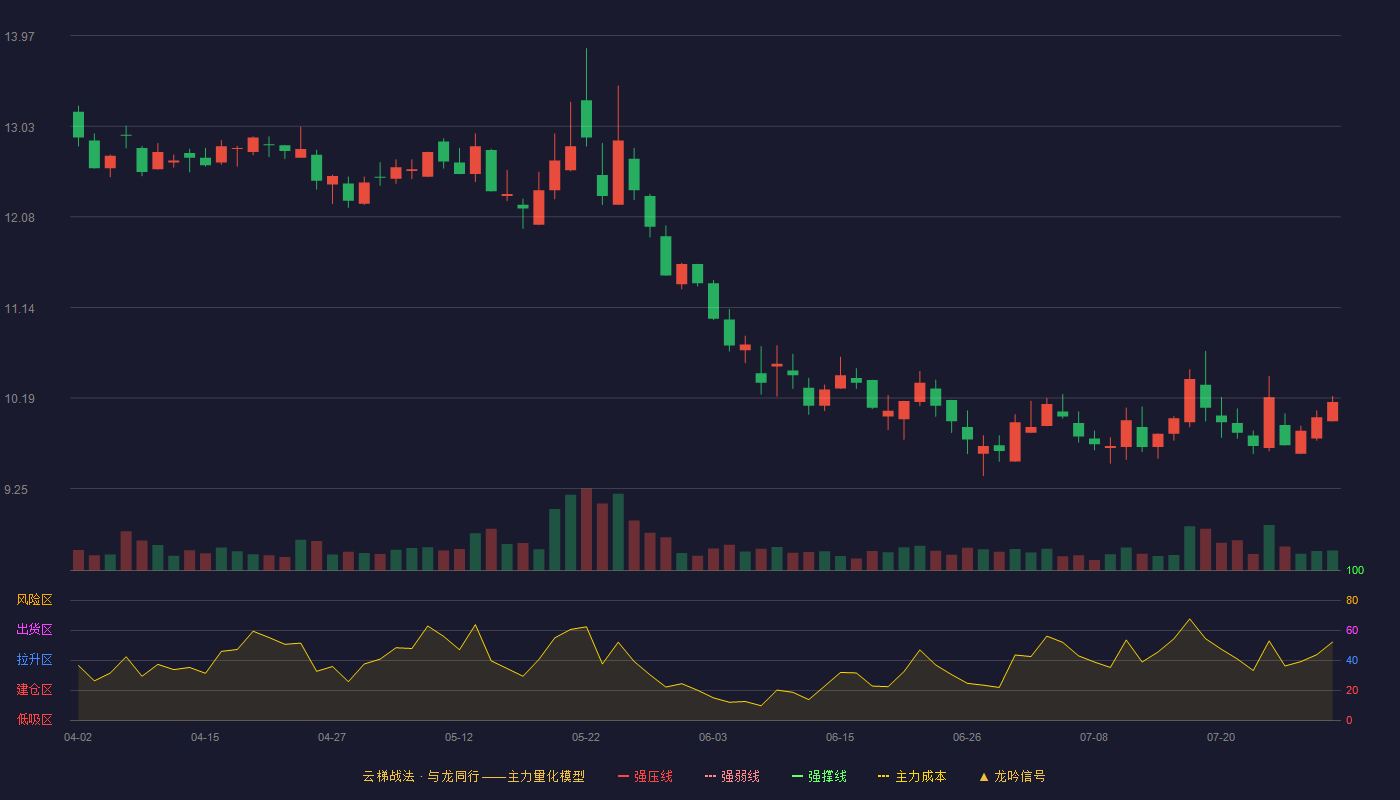Screen dimensions: 1400x800
Task: Toggle the 主力成本 legend series
Action: pos(912,776)
